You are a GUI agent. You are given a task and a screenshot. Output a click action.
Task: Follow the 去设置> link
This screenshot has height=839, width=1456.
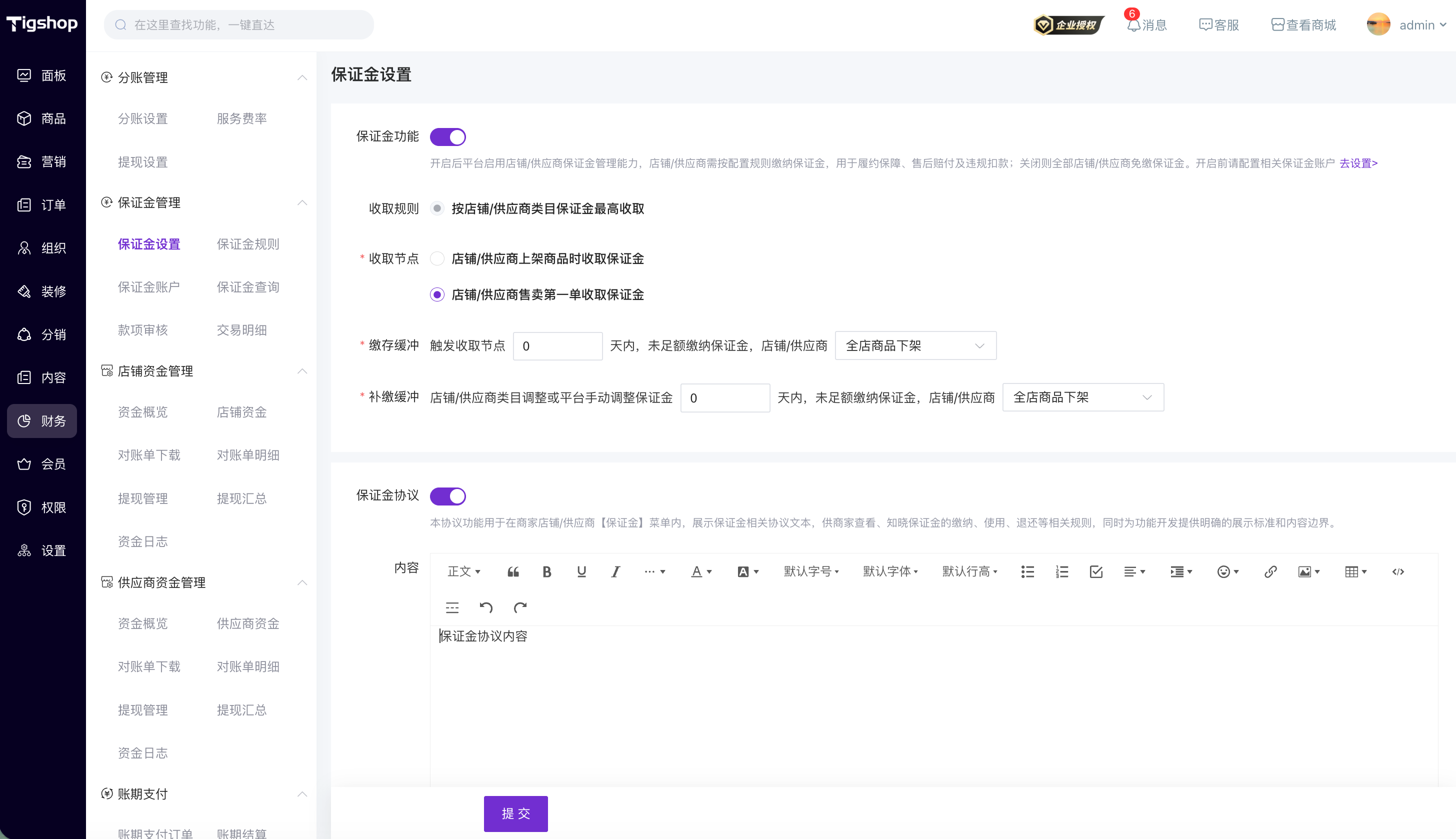click(x=1358, y=163)
